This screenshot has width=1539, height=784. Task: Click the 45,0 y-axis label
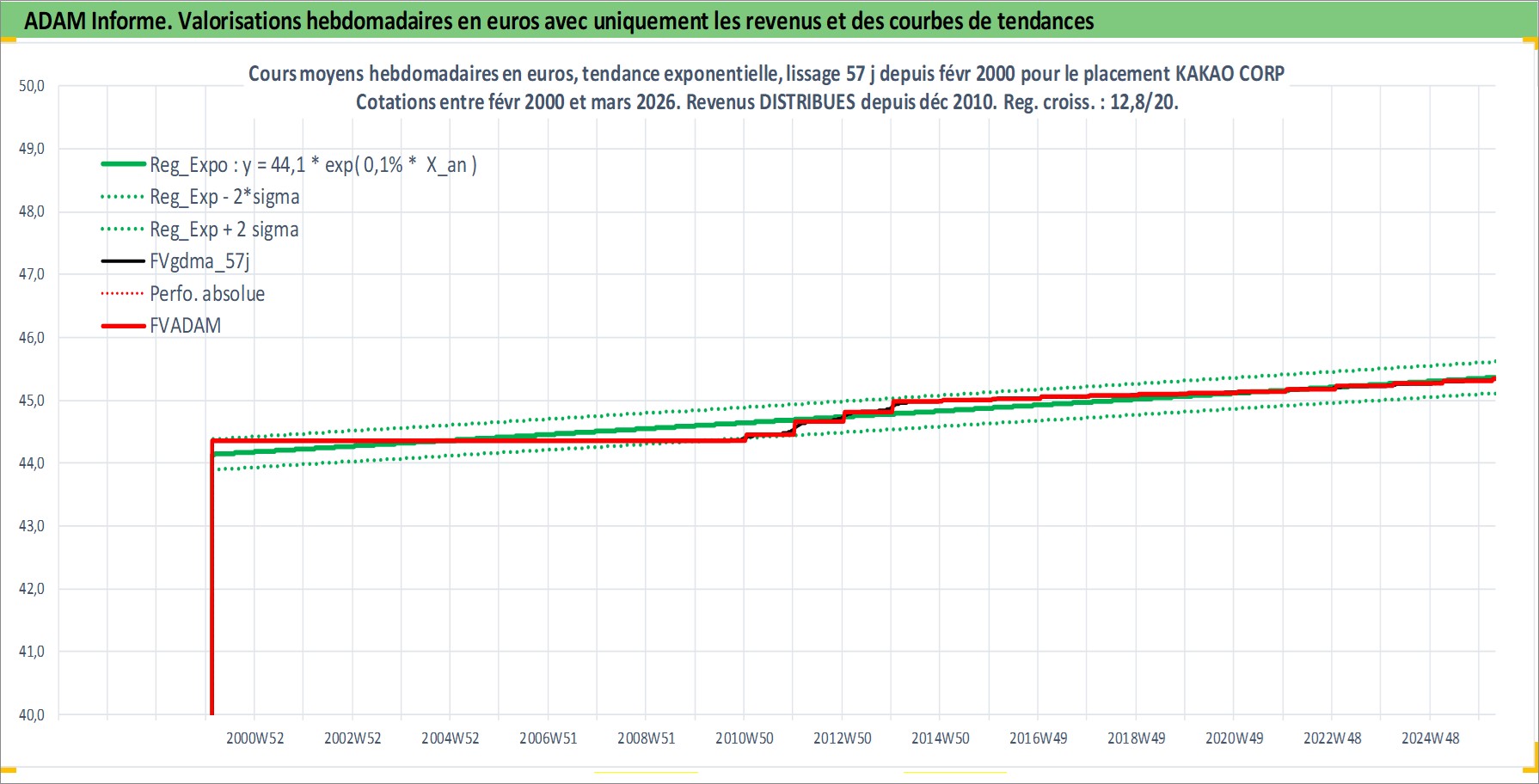32,401
